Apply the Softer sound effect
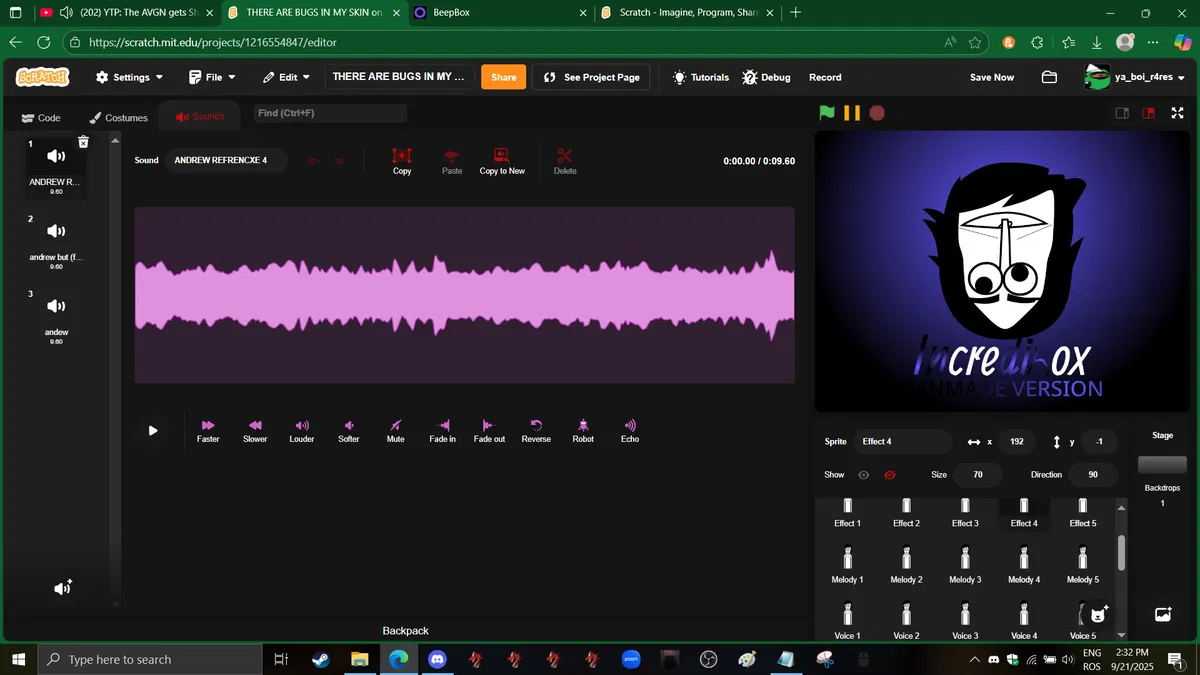Viewport: 1200px width, 675px height. click(x=349, y=431)
